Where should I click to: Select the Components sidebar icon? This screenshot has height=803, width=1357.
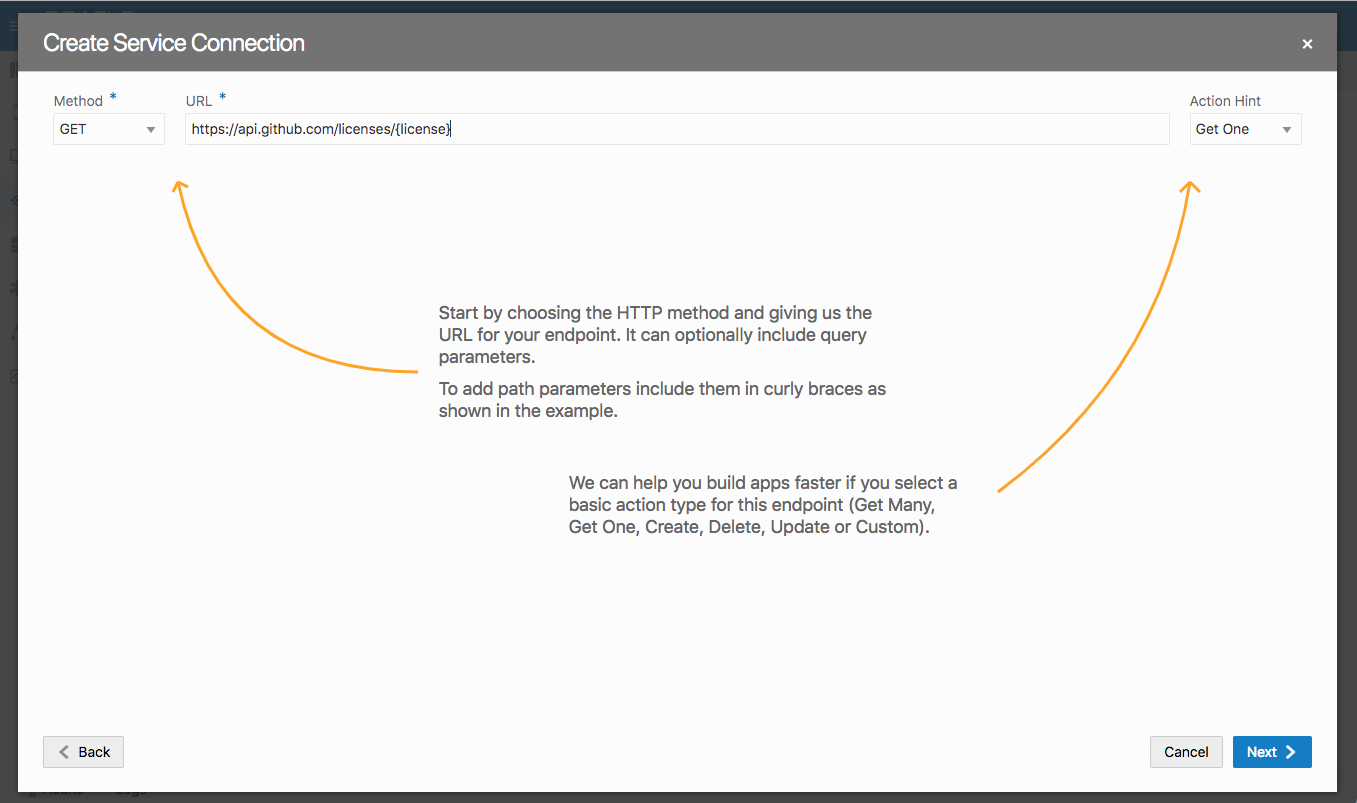click(x=14, y=287)
